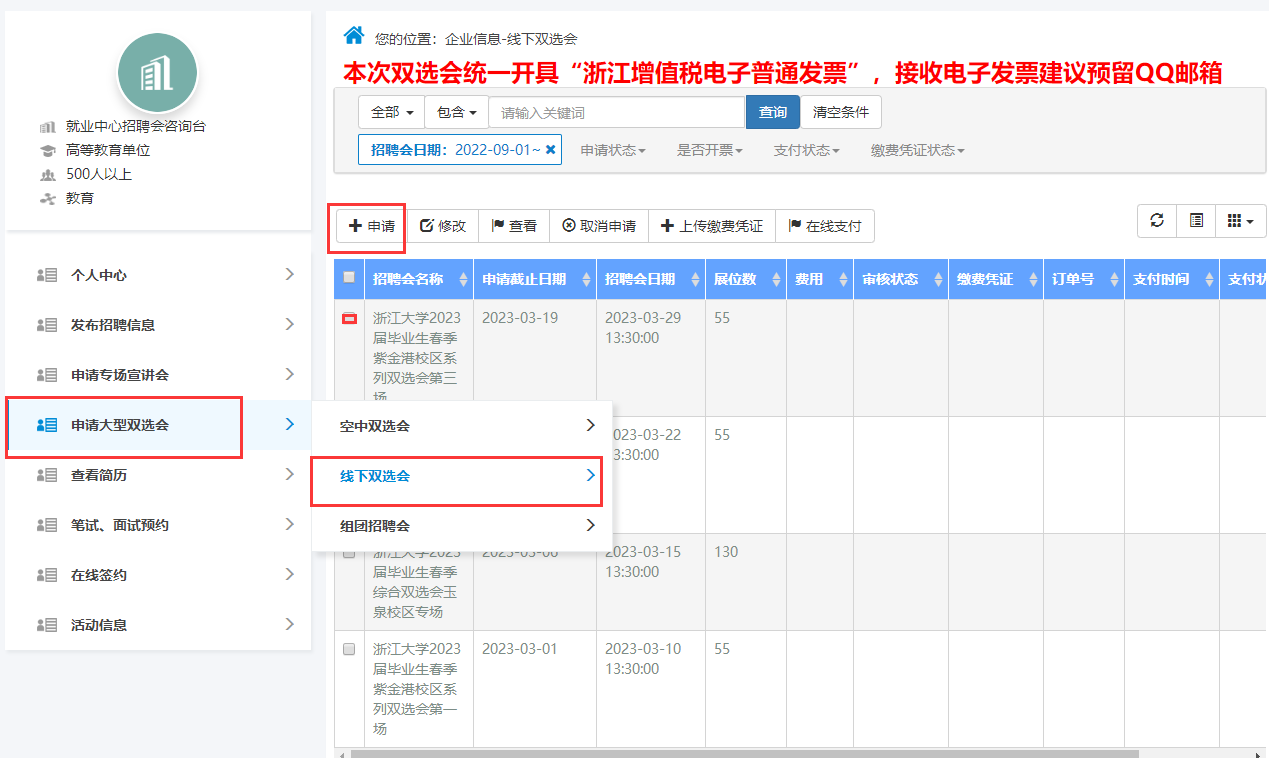Viewport: 1269px width, 758px height.
Task: Remove the 招聘会日期 filter tag
Action: (550, 150)
